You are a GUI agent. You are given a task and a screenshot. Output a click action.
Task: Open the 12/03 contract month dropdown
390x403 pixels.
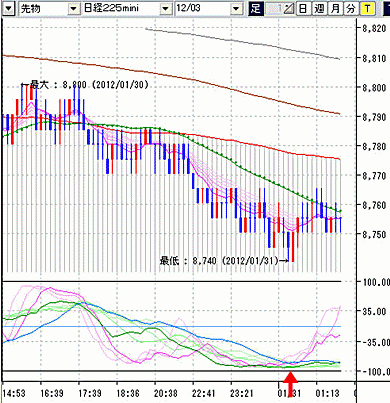(x=236, y=9)
